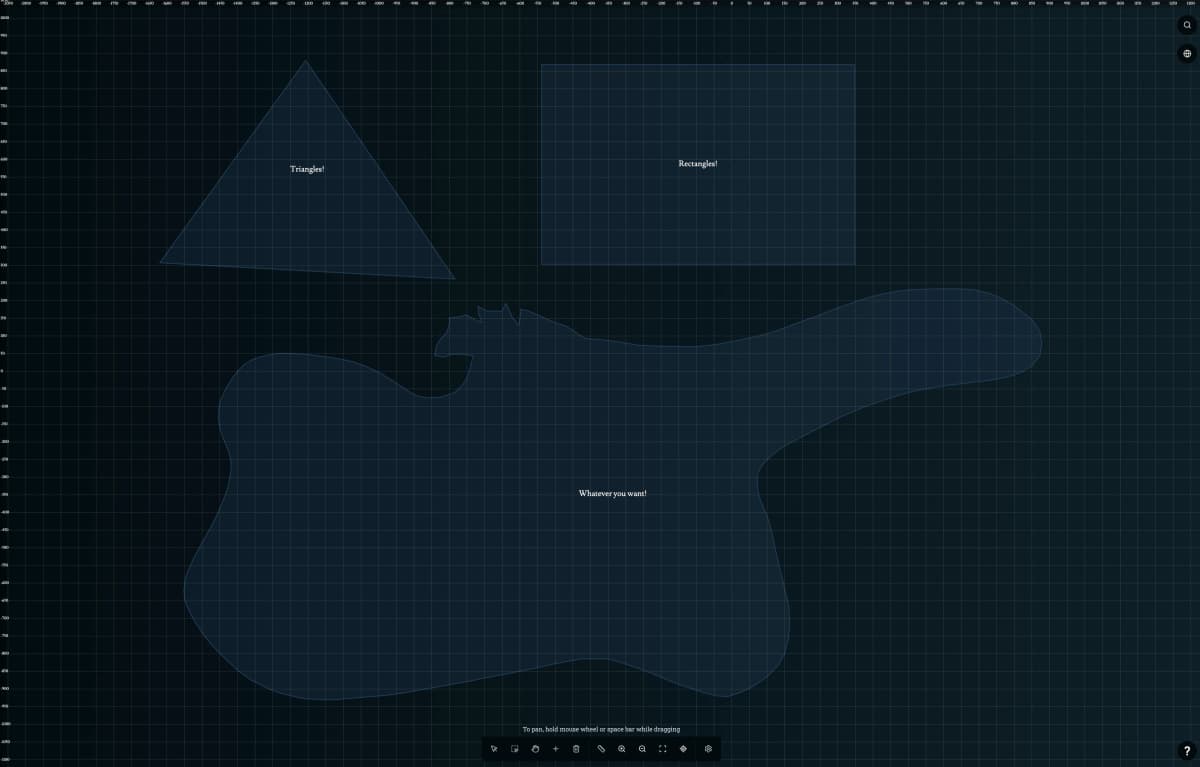Click the "Whatever you want!" label
The image size is (1200, 767).
coord(612,493)
